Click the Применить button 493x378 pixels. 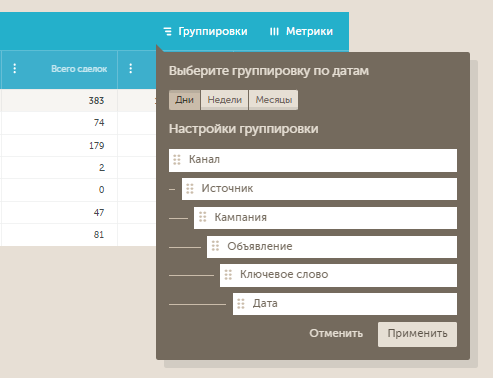coord(417,334)
